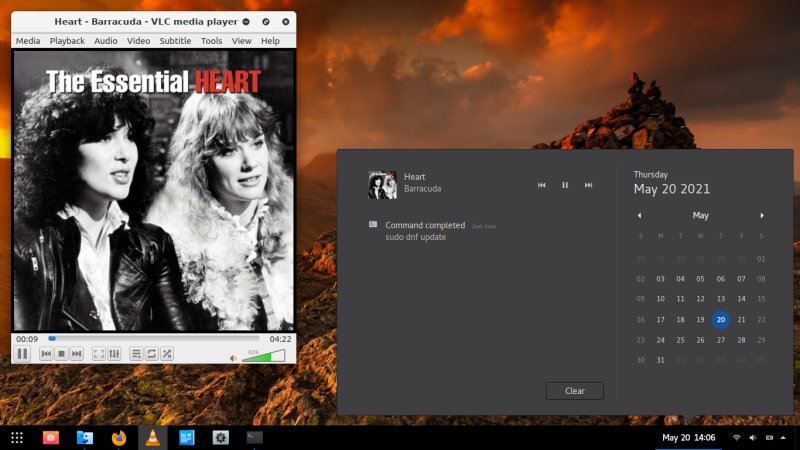
Task: Open Terminal from the taskbar
Action: [255, 437]
